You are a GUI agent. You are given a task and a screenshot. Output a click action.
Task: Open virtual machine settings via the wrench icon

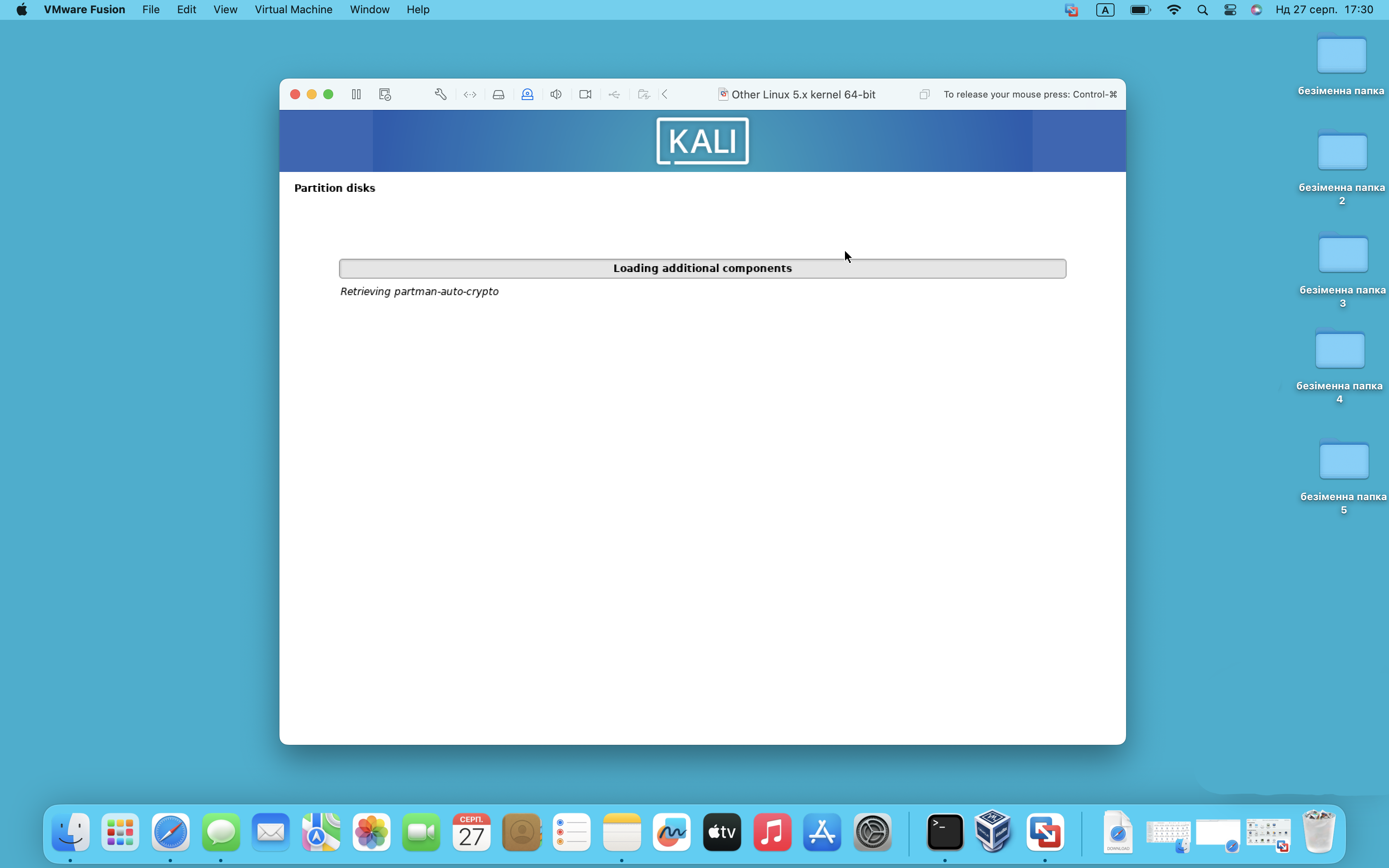coord(440,94)
